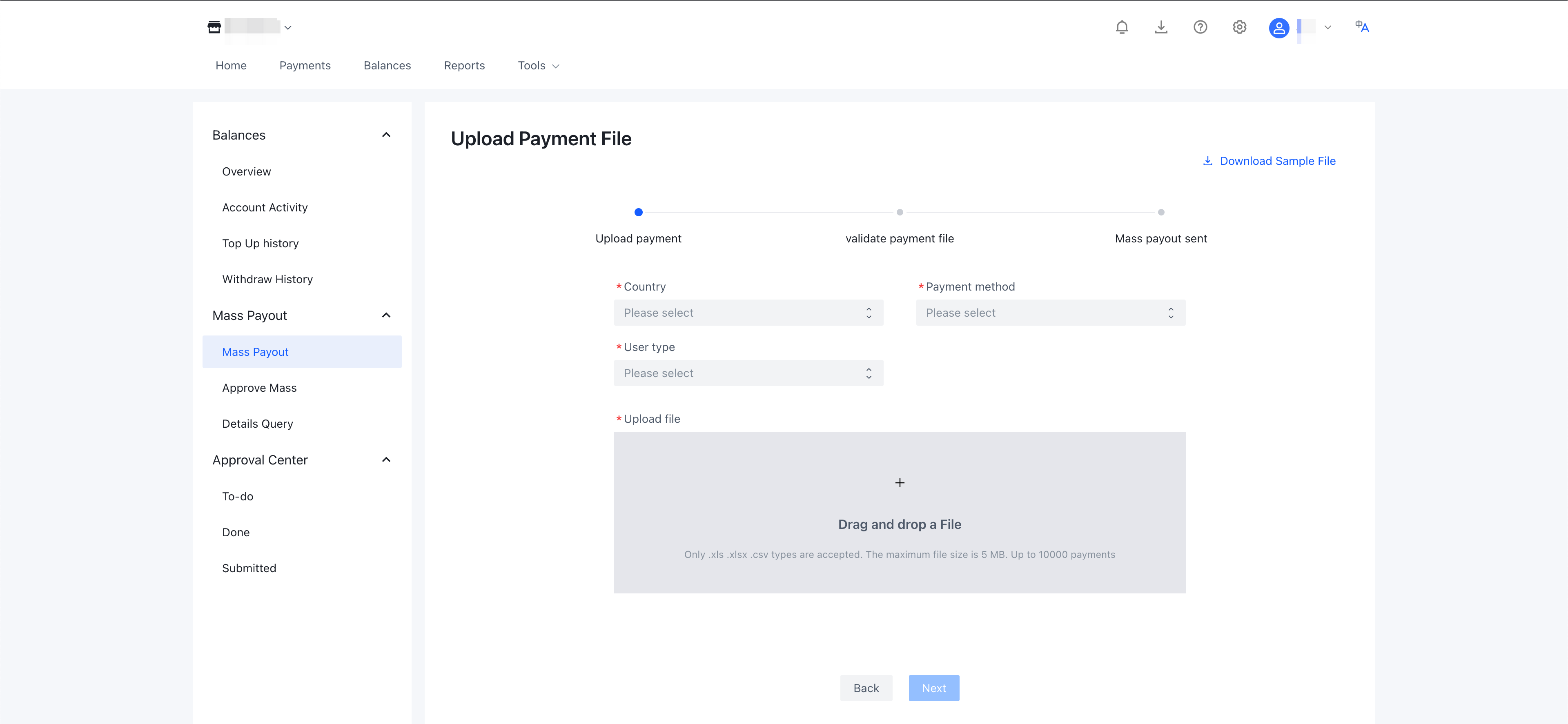
Task: Collapse the Approval Center sidebar section
Action: 386,460
